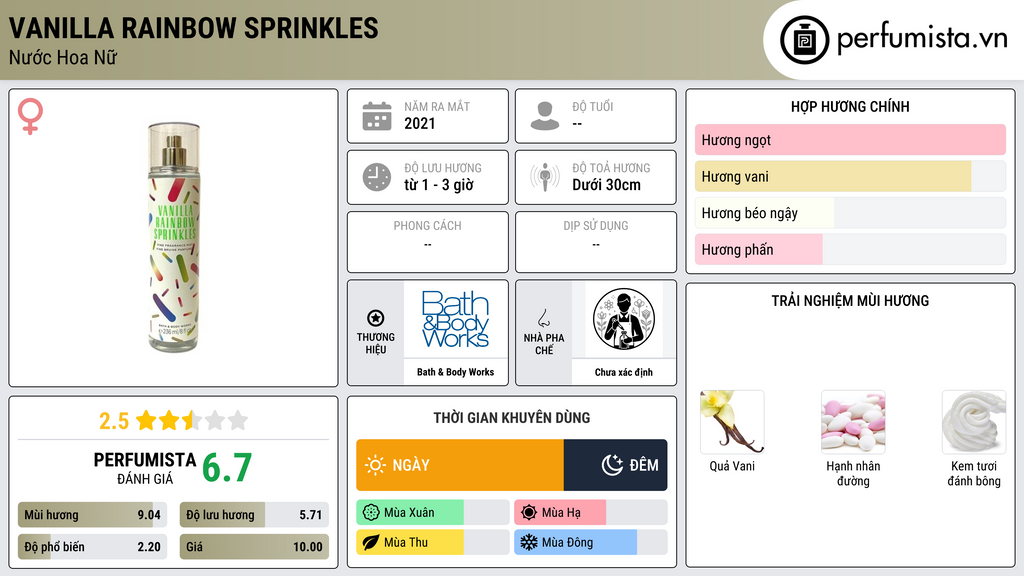Click the nose icon above Nhà pha chế
The width and height of the screenshot is (1024, 576).
[543, 318]
